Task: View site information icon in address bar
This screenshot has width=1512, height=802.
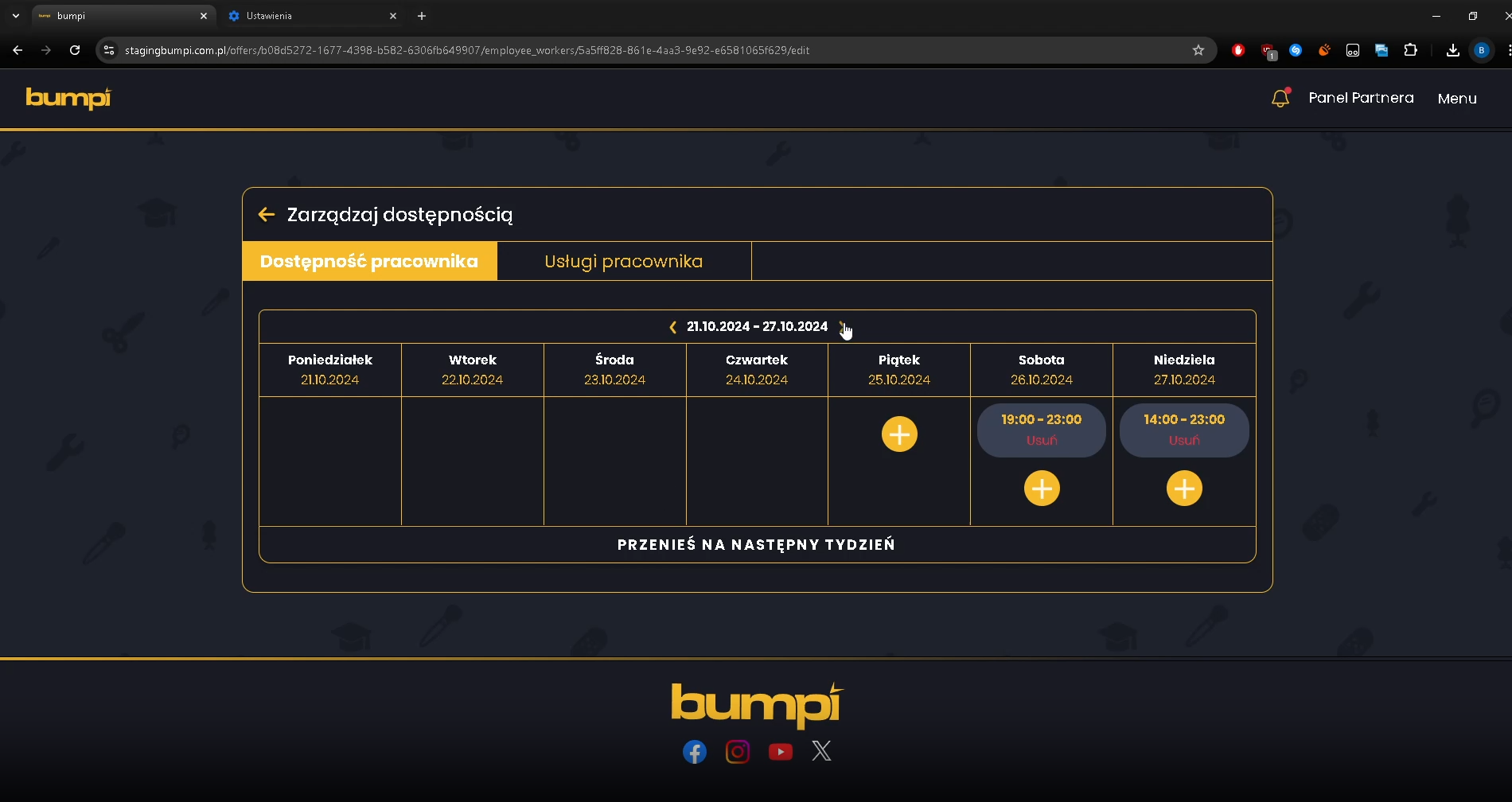Action: coord(109,50)
